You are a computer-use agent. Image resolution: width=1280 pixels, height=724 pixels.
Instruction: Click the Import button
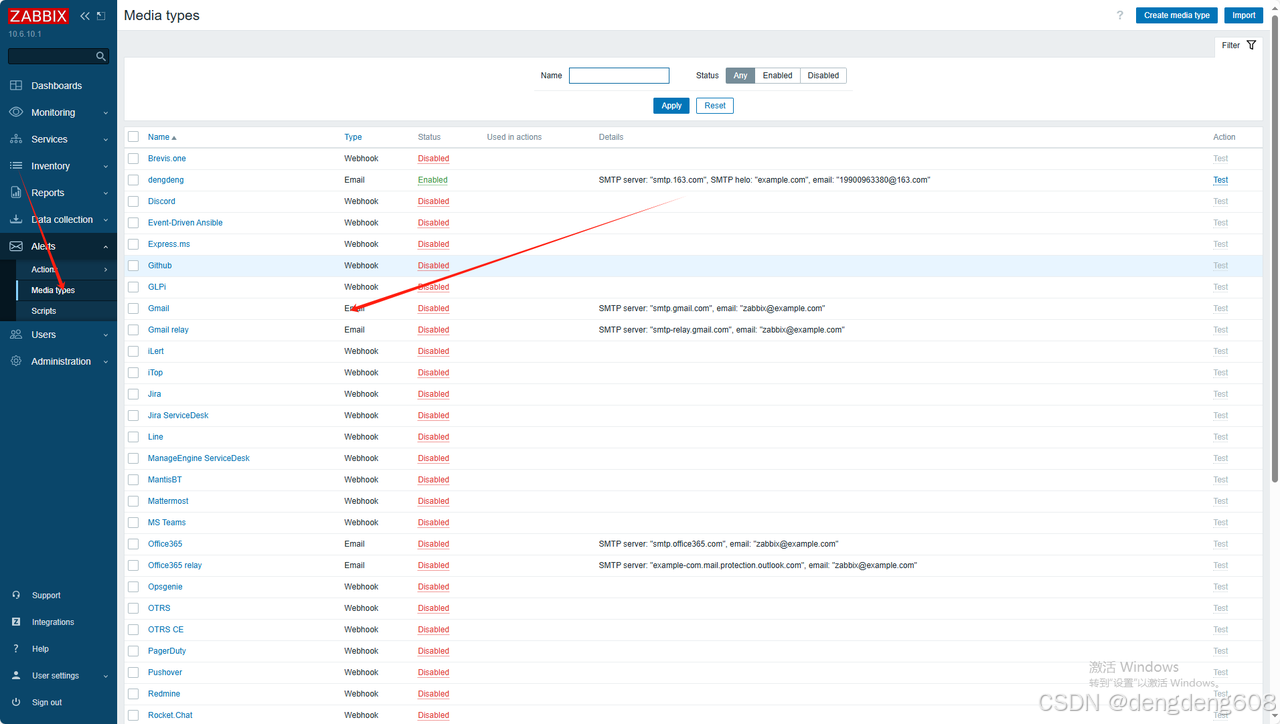pyautogui.click(x=1244, y=15)
